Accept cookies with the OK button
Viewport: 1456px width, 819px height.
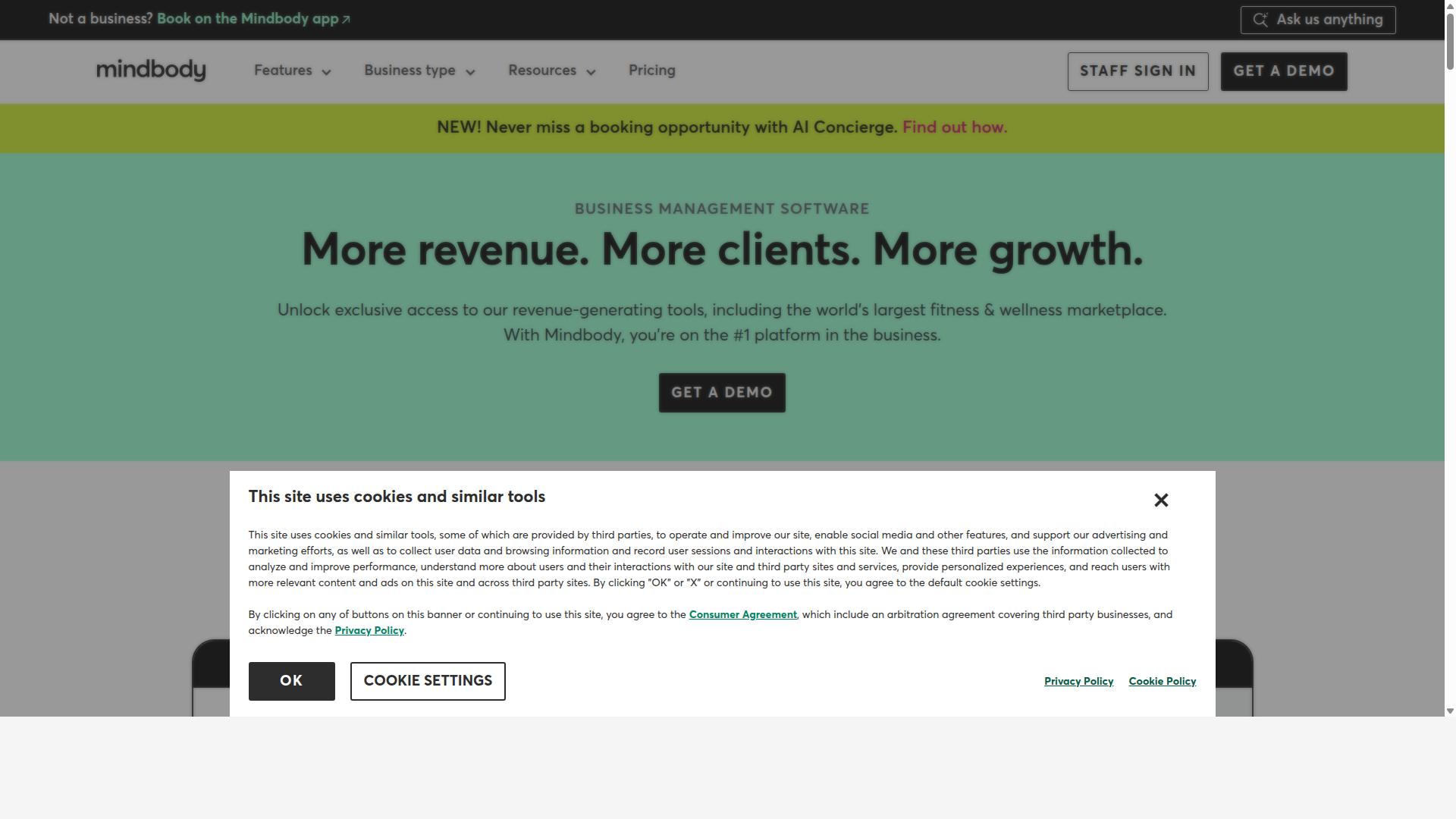point(291,681)
